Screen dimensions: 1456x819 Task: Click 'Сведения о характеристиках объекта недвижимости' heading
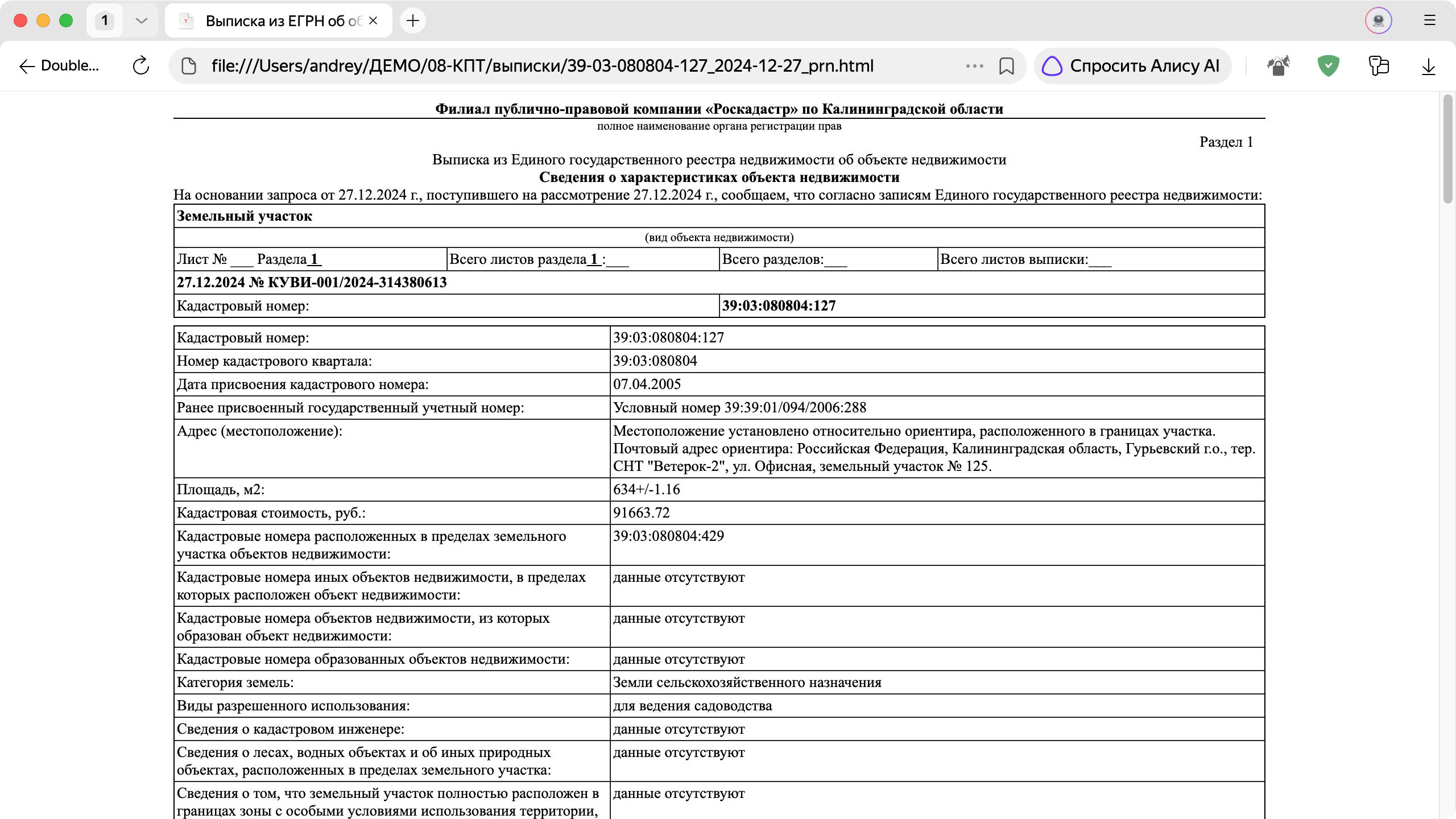pyautogui.click(x=719, y=177)
